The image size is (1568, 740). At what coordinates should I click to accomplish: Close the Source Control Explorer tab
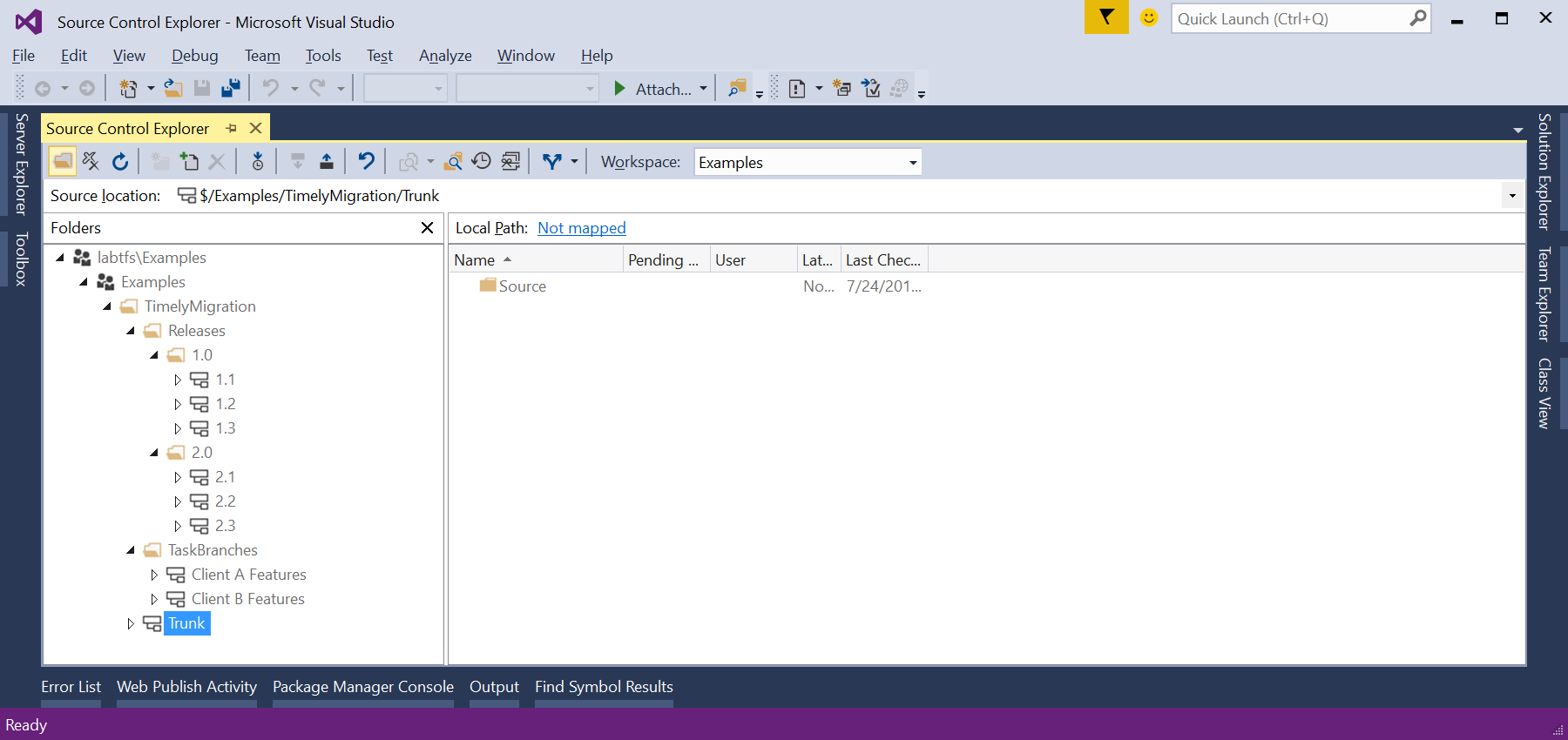click(255, 128)
